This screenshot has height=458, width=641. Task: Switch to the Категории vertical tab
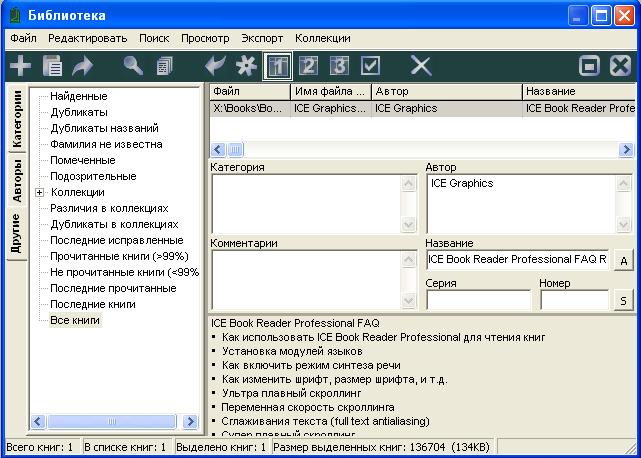click(x=17, y=119)
